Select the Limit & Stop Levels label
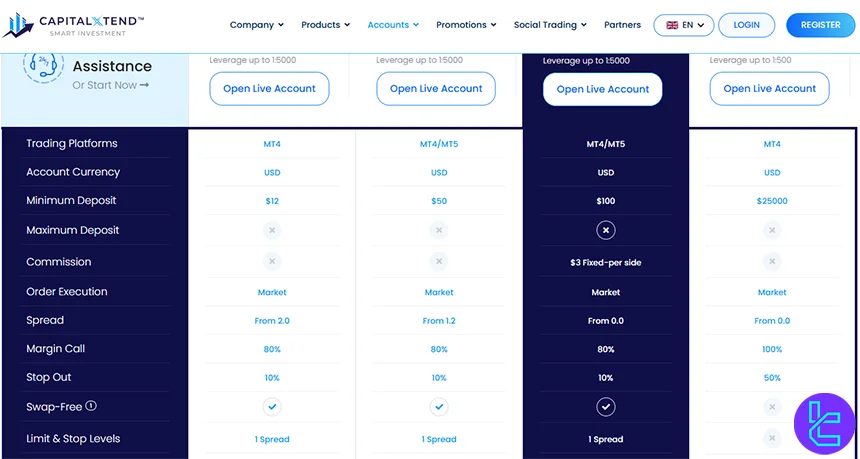This screenshot has width=860, height=459. pyautogui.click(x=73, y=438)
